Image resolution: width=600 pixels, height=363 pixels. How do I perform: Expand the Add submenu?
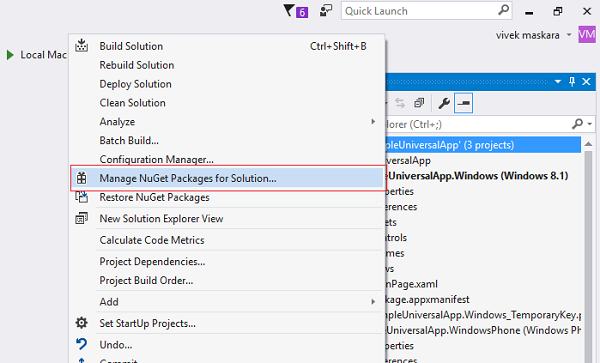point(227,302)
